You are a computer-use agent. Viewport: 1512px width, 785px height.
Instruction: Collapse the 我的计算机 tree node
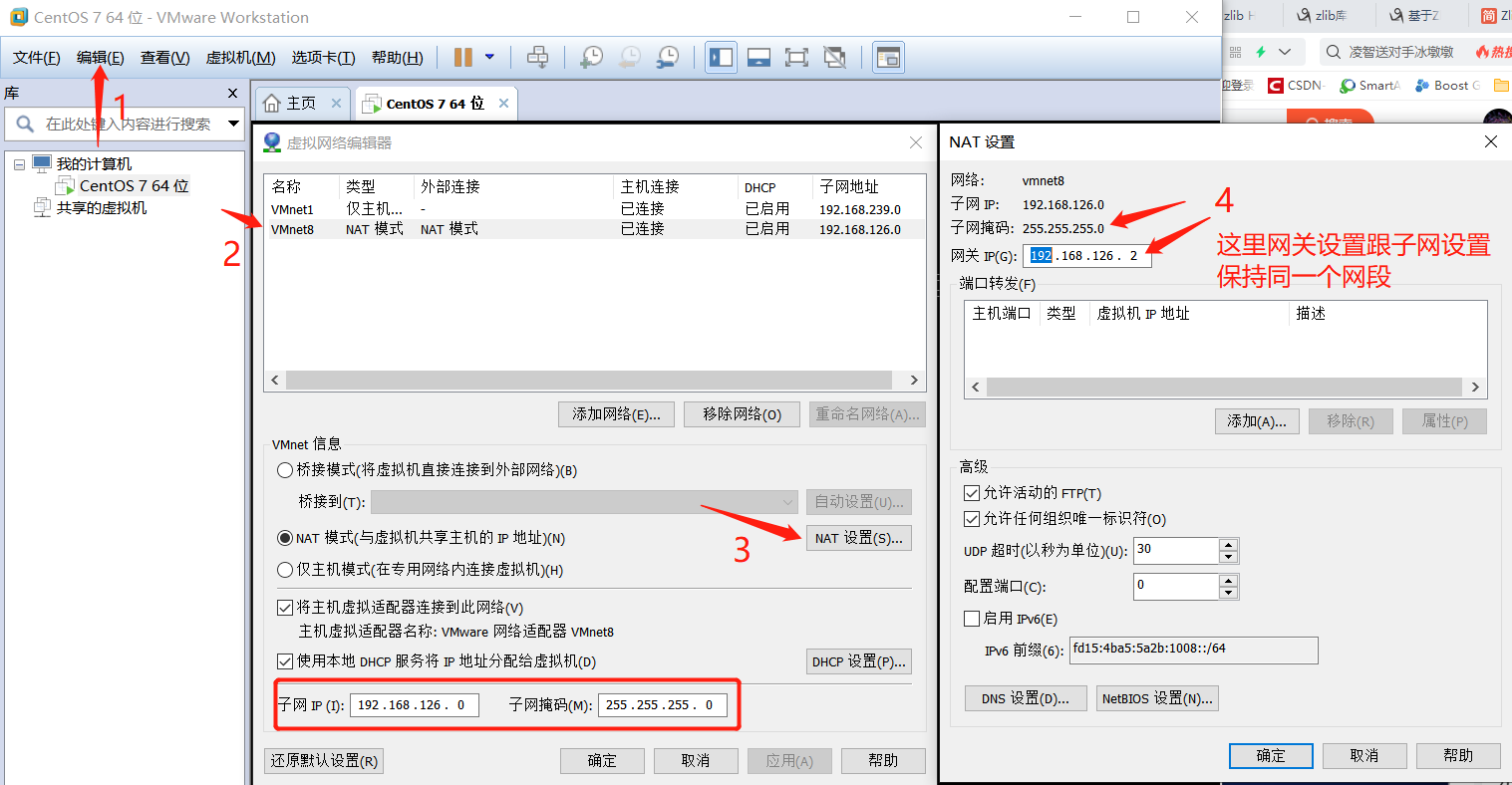(x=19, y=164)
